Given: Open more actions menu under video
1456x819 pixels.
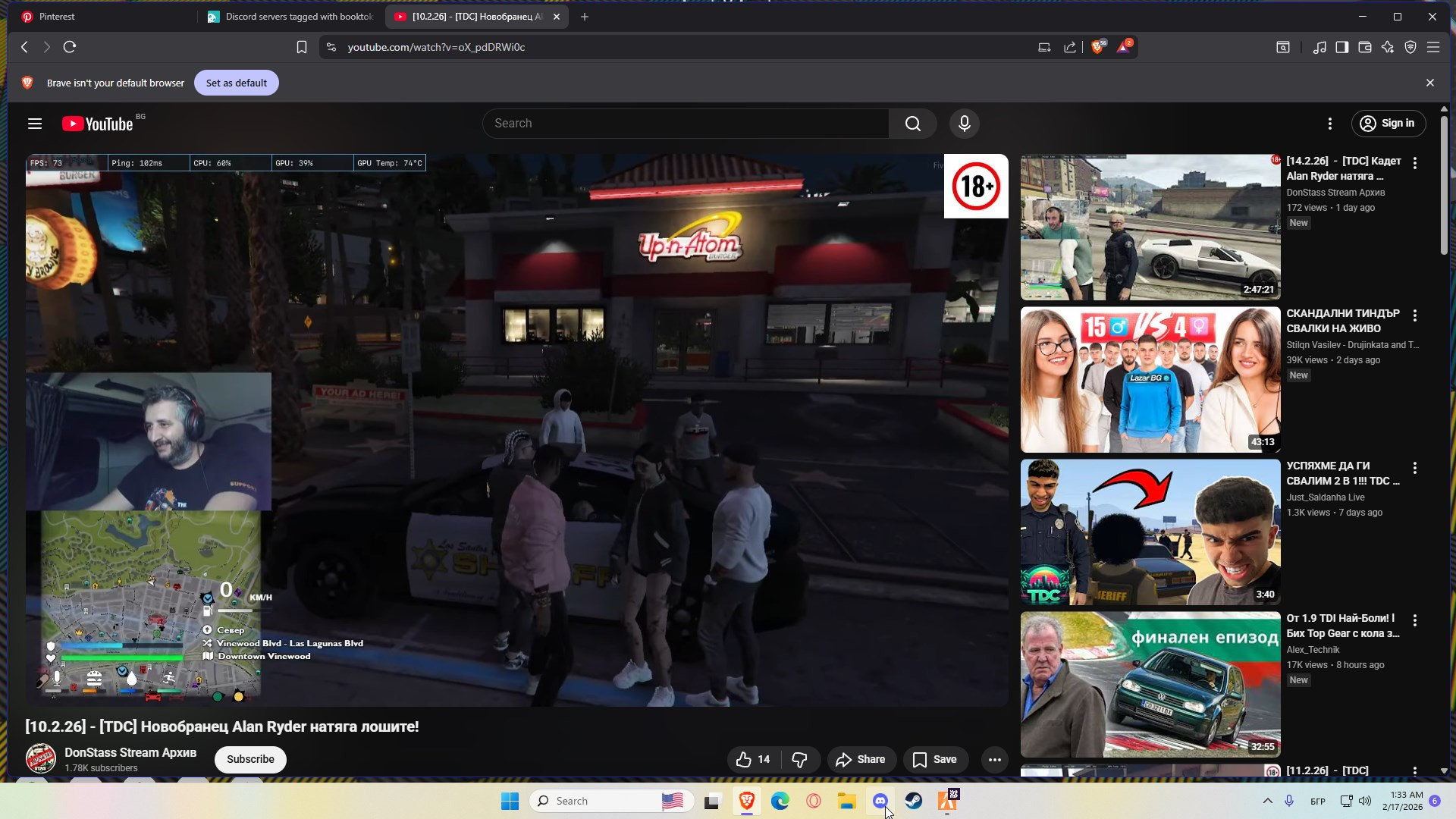Looking at the screenshot, I should point(995,759).
